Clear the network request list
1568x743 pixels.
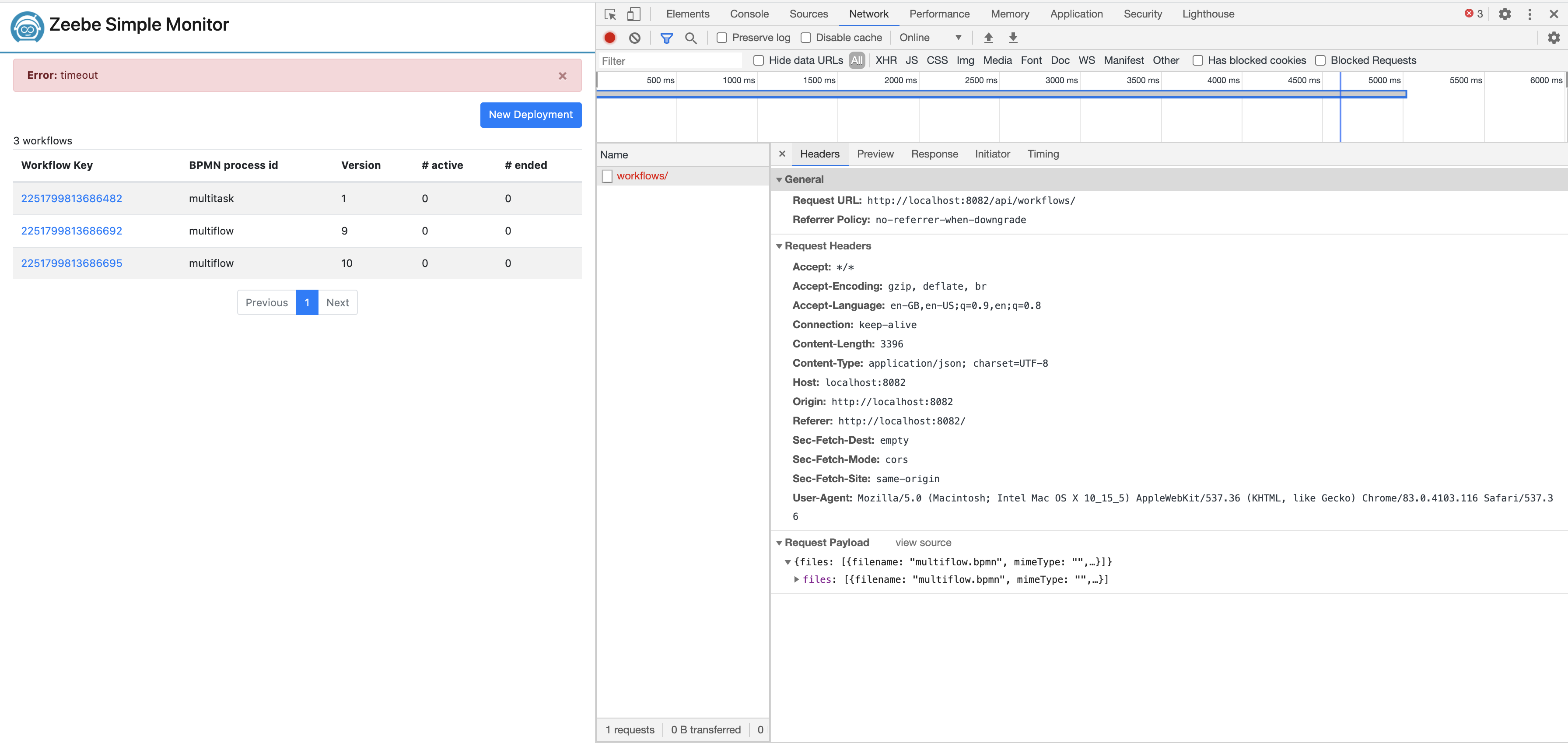click(635, 37)
